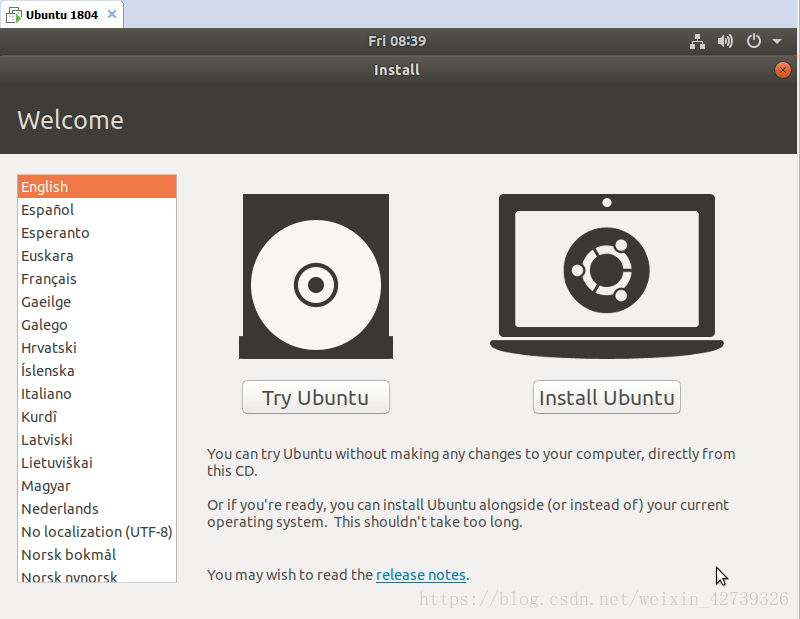Select Íslenska in the language list
This screenshot has width=800, height=619.
click(x=97, y=370)
